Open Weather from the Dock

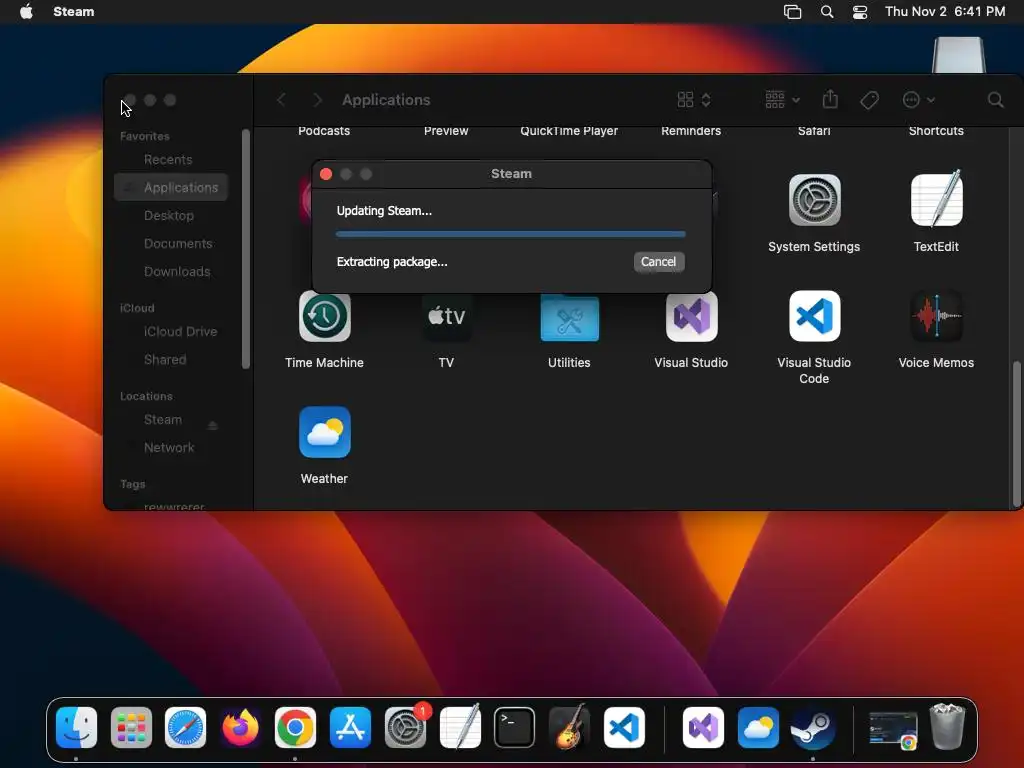tap(758, 728)
